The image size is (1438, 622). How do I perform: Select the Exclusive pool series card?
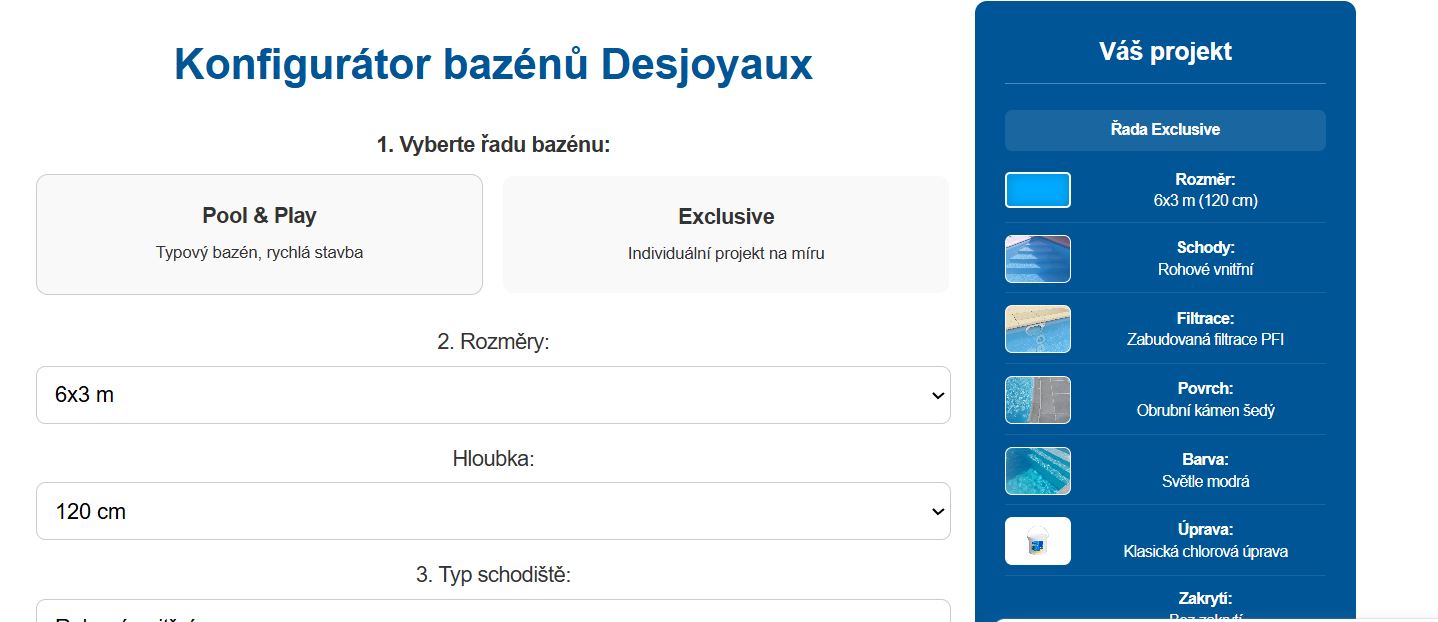(x=726, y=235)
